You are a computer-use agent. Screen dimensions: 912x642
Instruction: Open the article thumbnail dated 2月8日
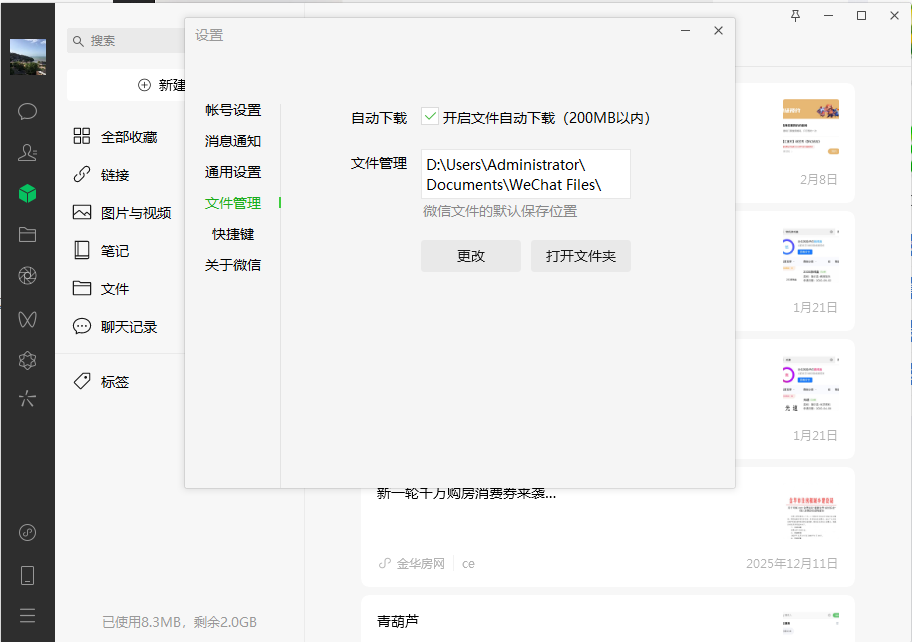[812, 130]
